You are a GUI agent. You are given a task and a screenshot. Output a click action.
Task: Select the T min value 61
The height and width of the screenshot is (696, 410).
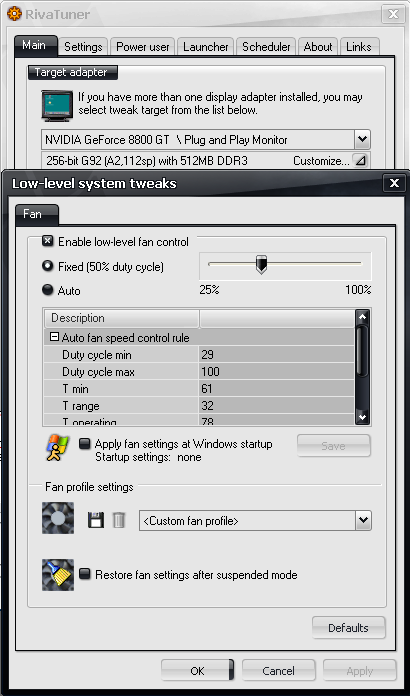click(276, 389)
